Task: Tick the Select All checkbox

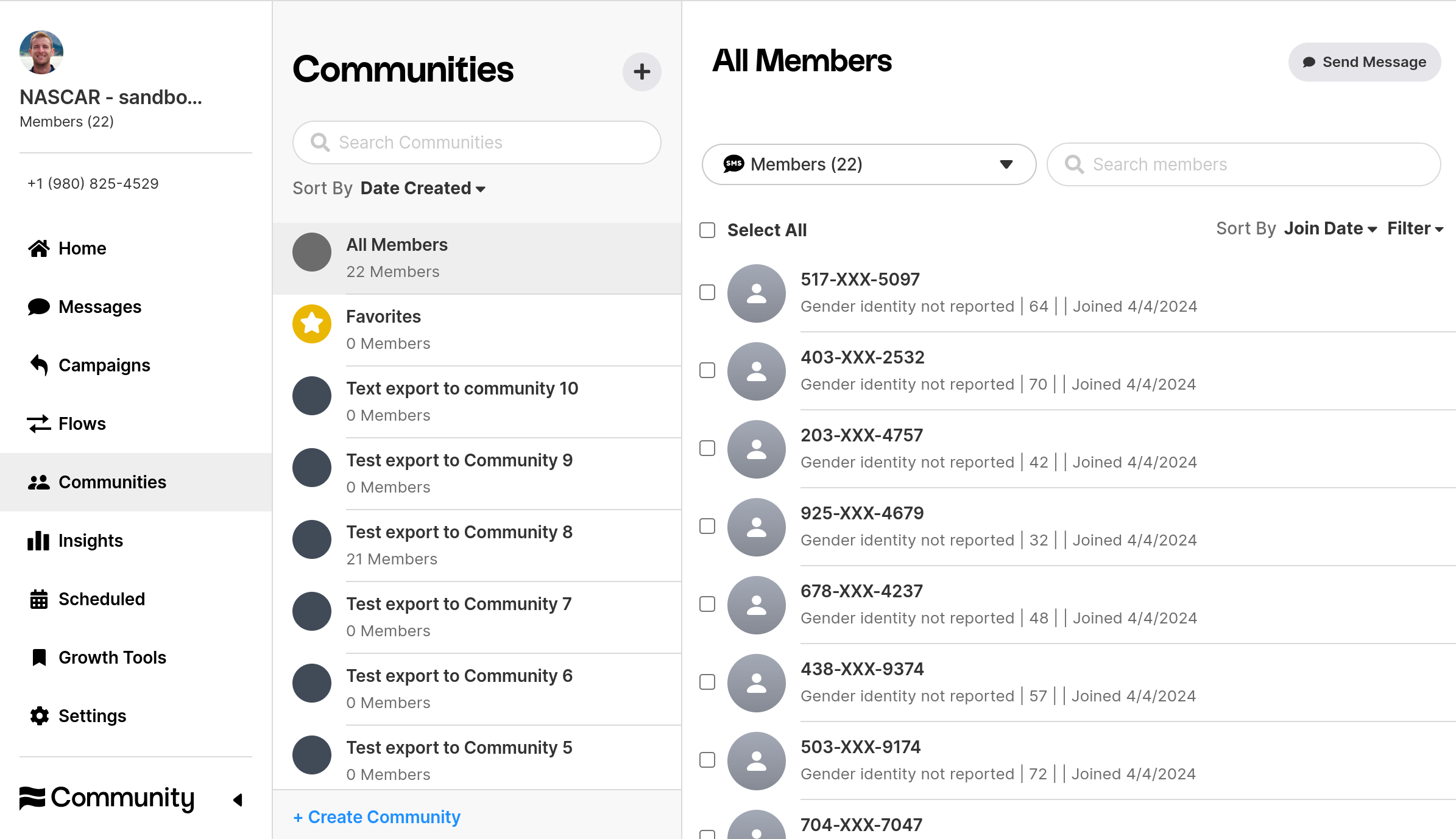Action: (x=707, y=230)
